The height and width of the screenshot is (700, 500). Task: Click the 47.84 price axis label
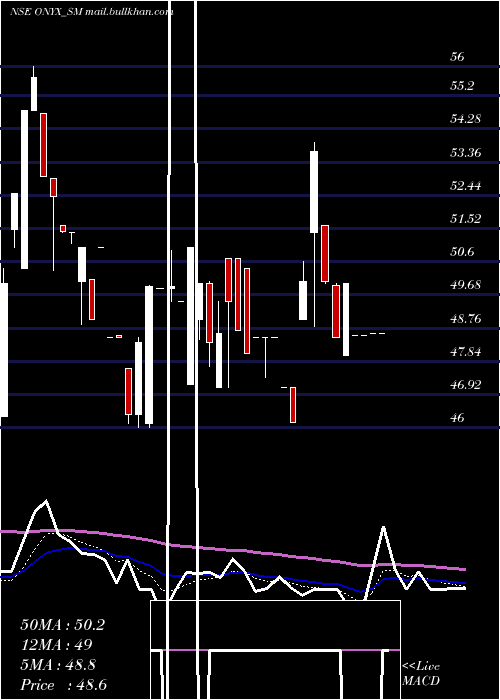pos(466,352)
